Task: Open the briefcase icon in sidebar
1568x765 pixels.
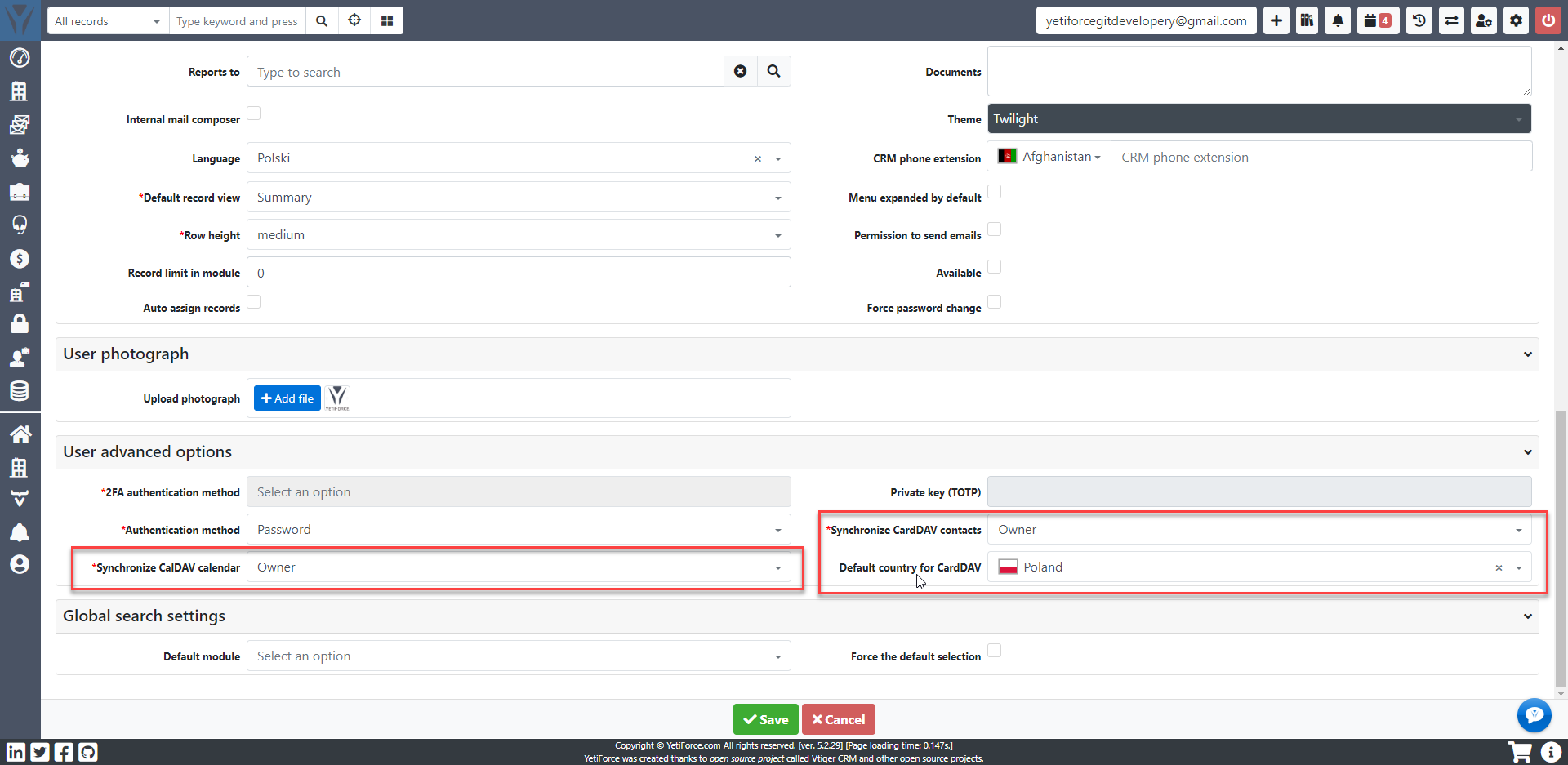Action: pos(20,192)
